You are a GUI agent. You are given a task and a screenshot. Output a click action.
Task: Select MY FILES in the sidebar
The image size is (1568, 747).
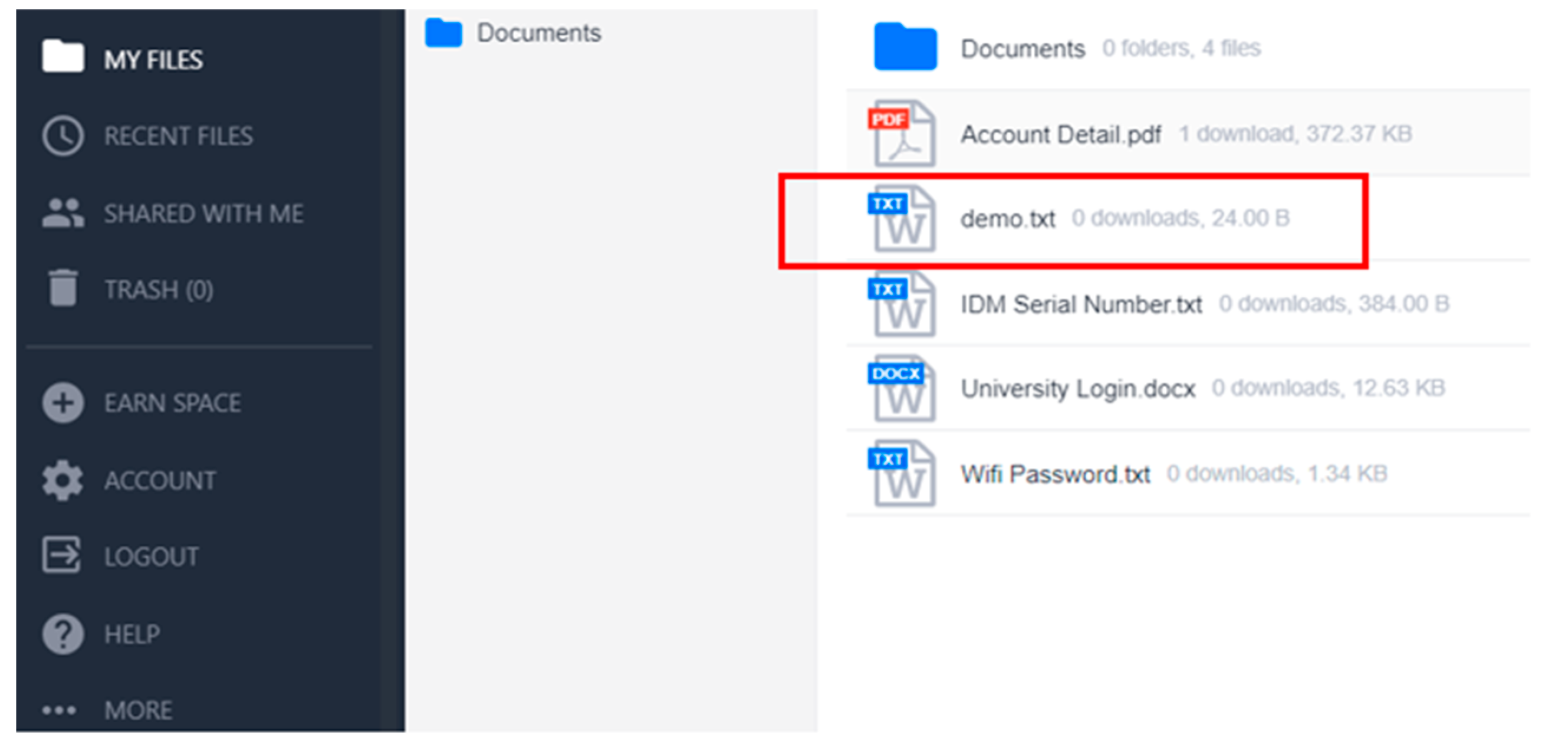click(153, 60)
